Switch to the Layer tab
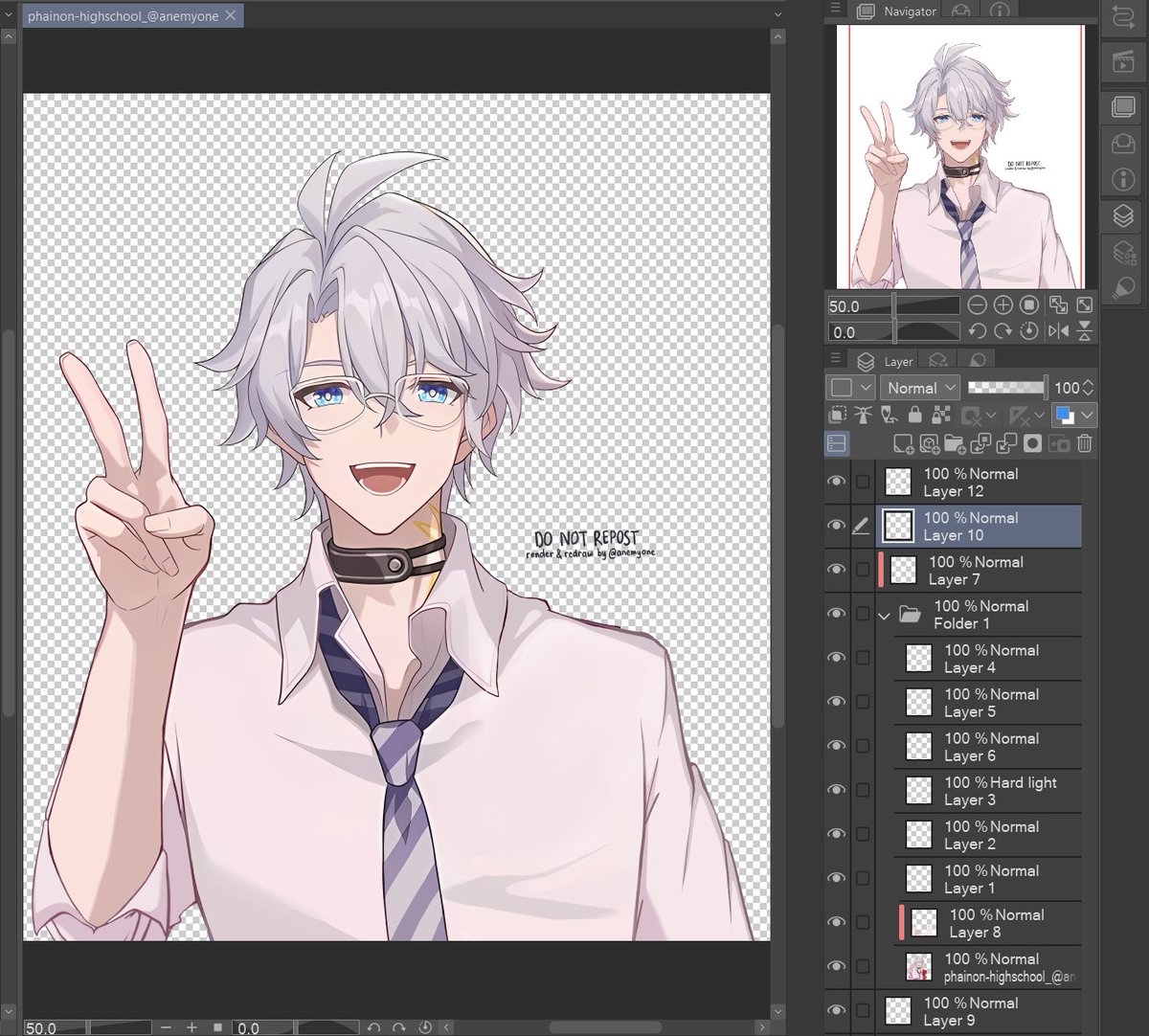Image resolution: width=1149 pixels, height=1036 pixels. tap(898, 361)
